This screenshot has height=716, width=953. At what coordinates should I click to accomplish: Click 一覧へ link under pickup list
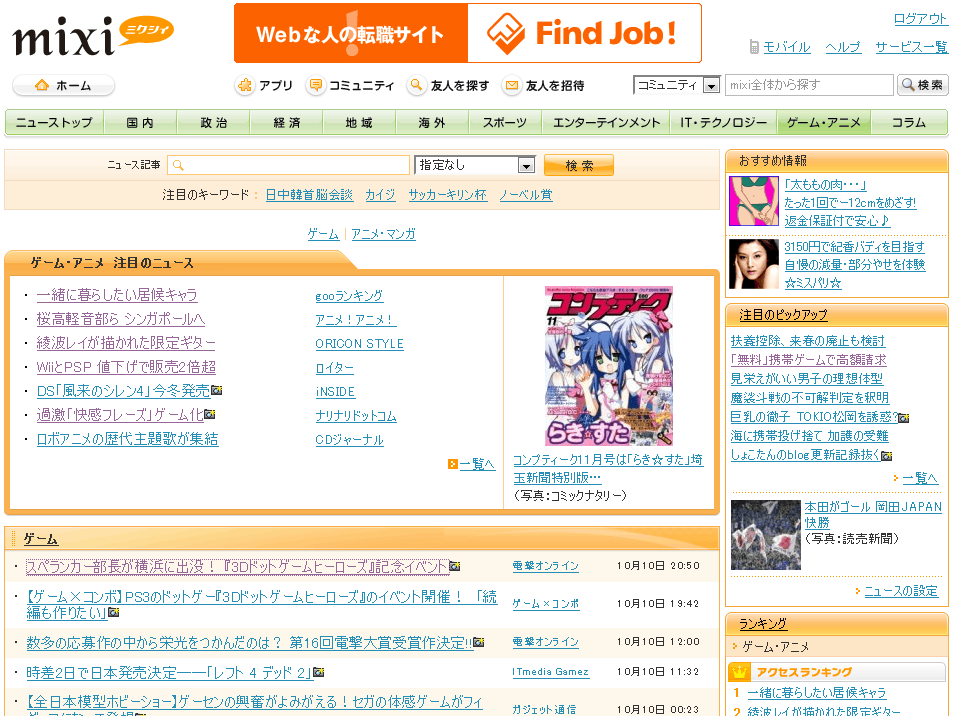(x=920, y=478)
